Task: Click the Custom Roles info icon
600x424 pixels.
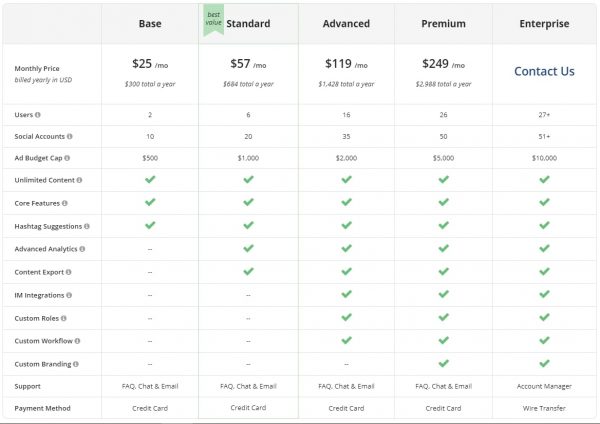Action: 64,318
